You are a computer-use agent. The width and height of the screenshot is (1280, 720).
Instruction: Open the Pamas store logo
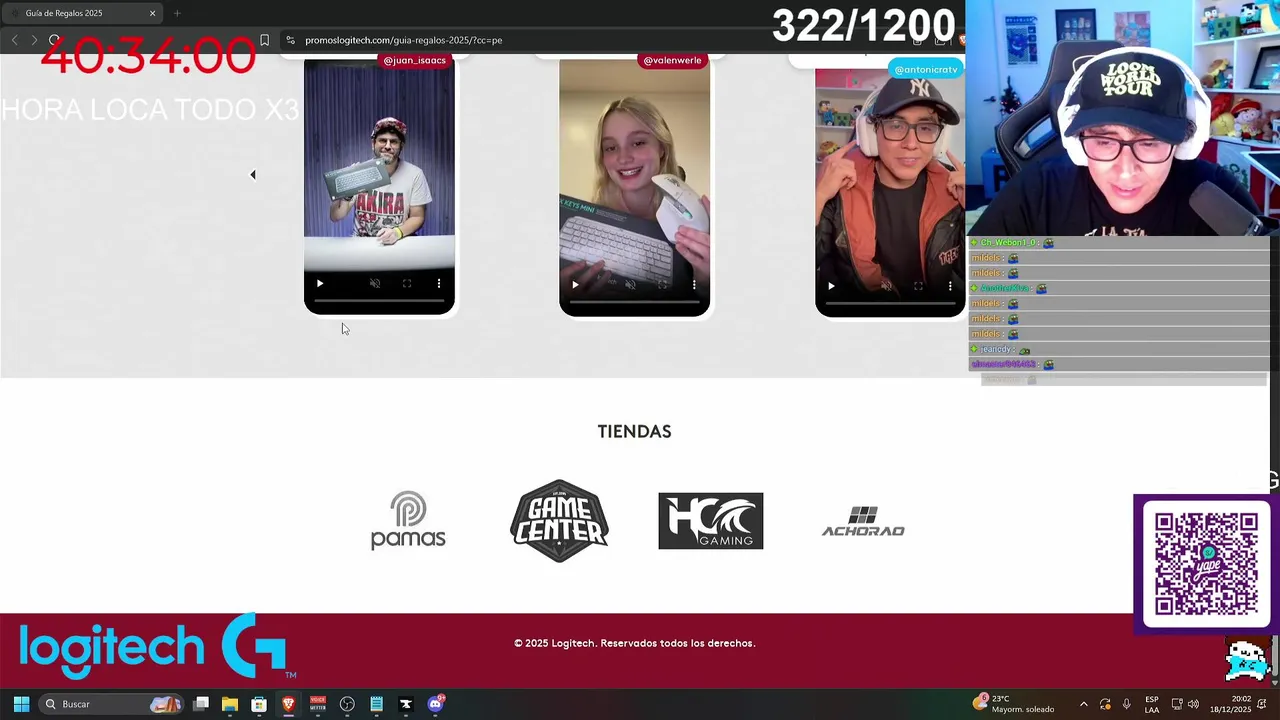coord(408,520)
